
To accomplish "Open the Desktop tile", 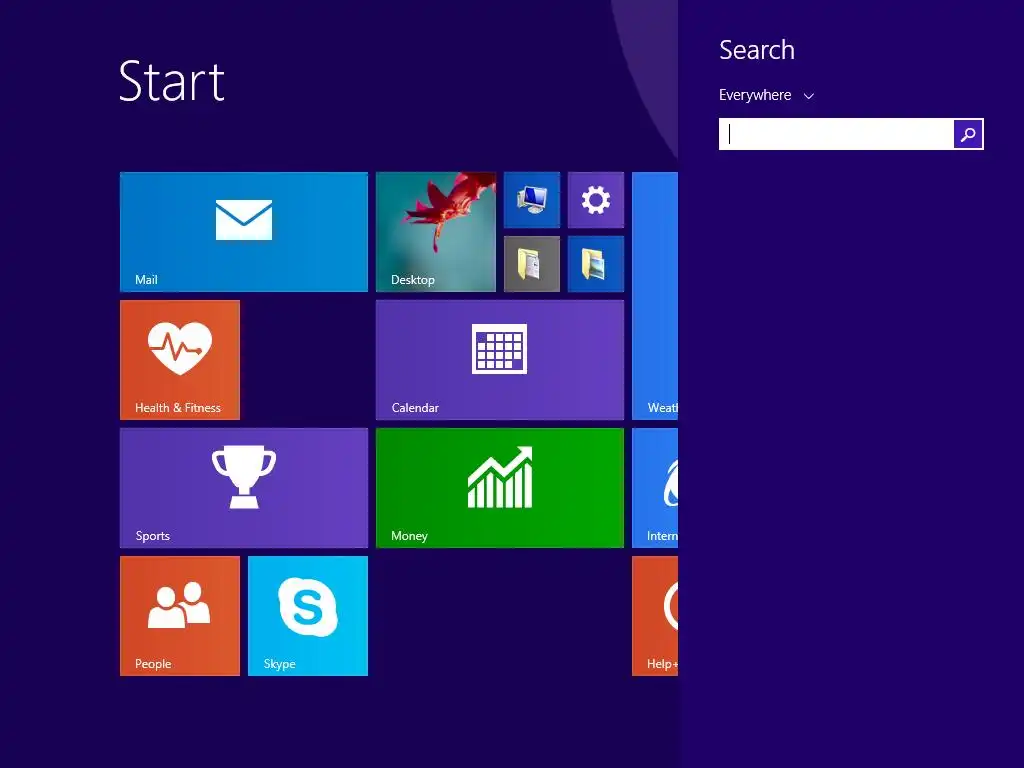I will click(x=436, y=232).
